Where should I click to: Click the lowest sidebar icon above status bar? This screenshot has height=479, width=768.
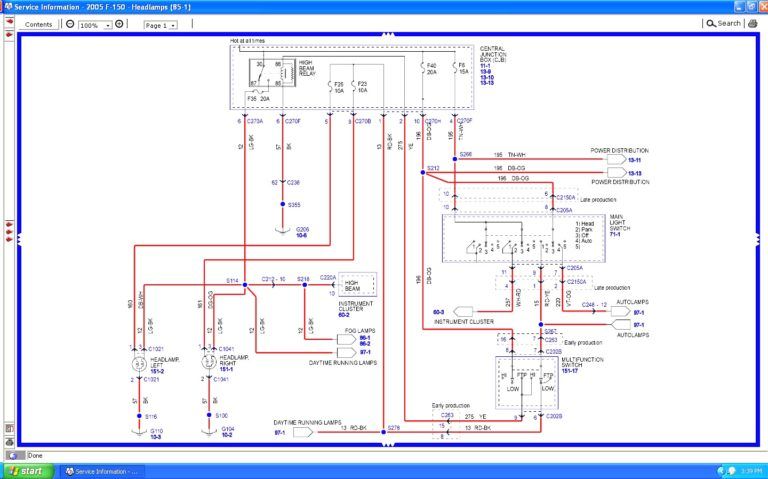point(9,442)
